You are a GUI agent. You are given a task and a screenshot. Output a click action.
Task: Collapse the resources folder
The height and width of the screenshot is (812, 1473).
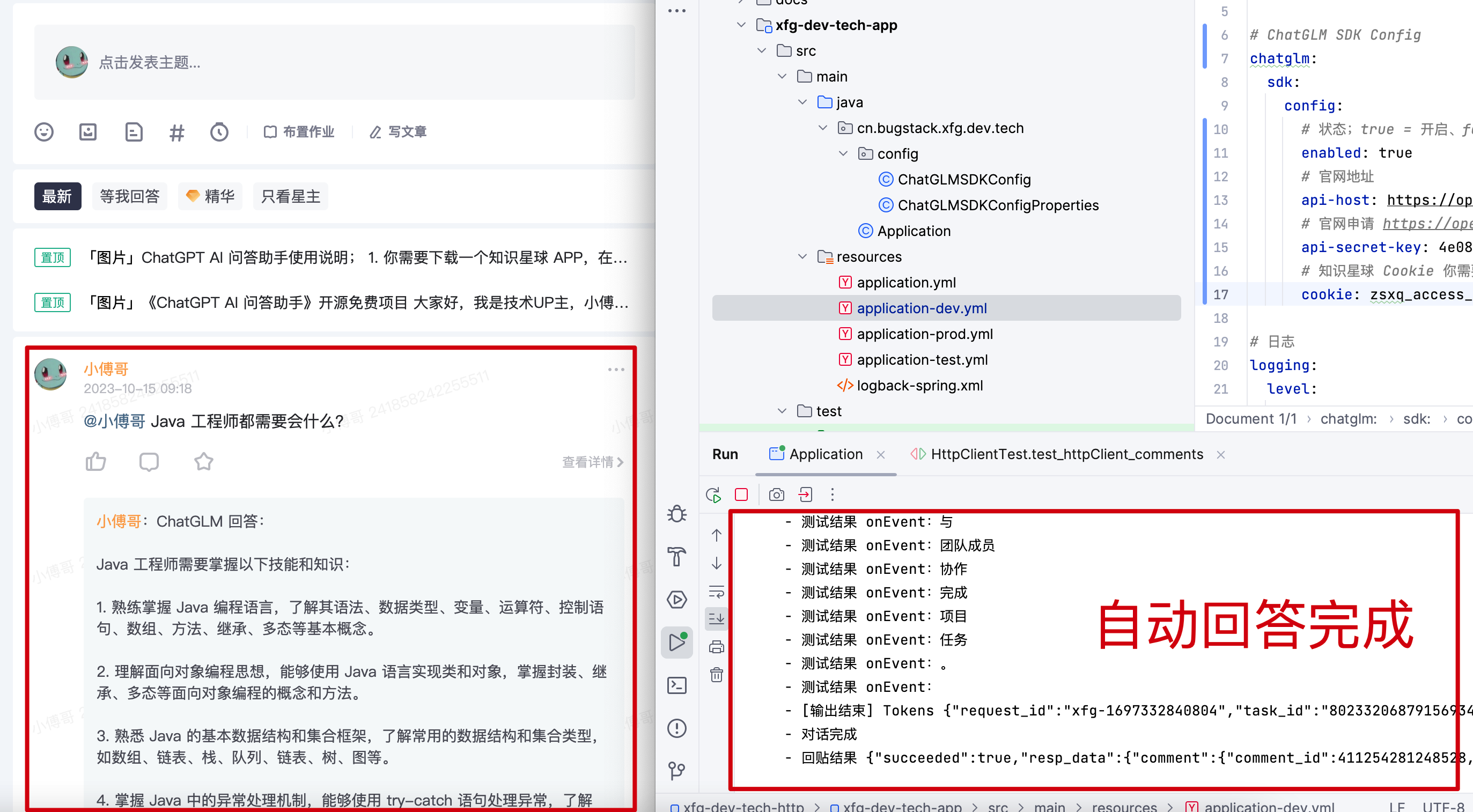click(x=802, y=257)
